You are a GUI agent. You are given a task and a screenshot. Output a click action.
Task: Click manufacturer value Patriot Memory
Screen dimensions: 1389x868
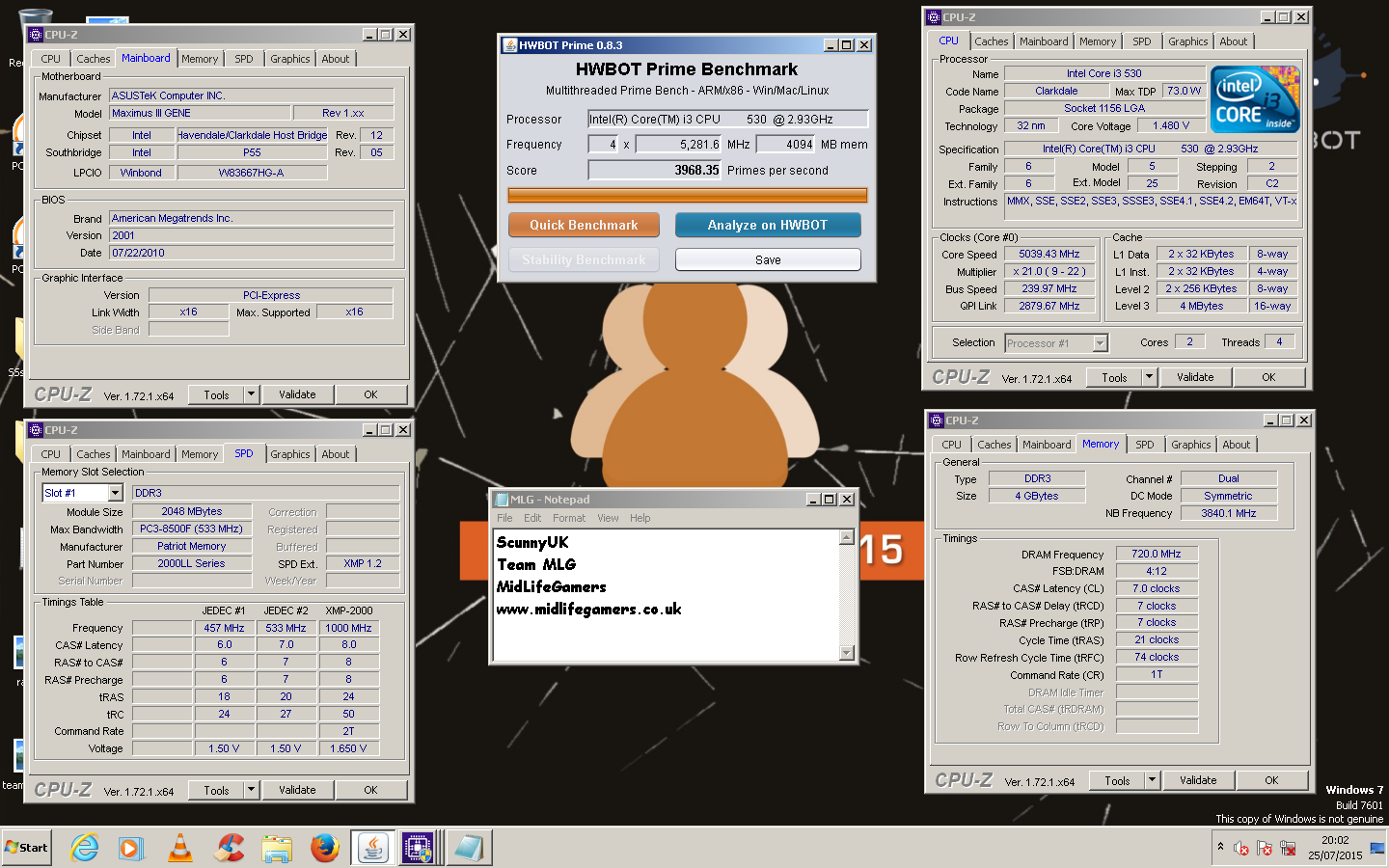192,546
